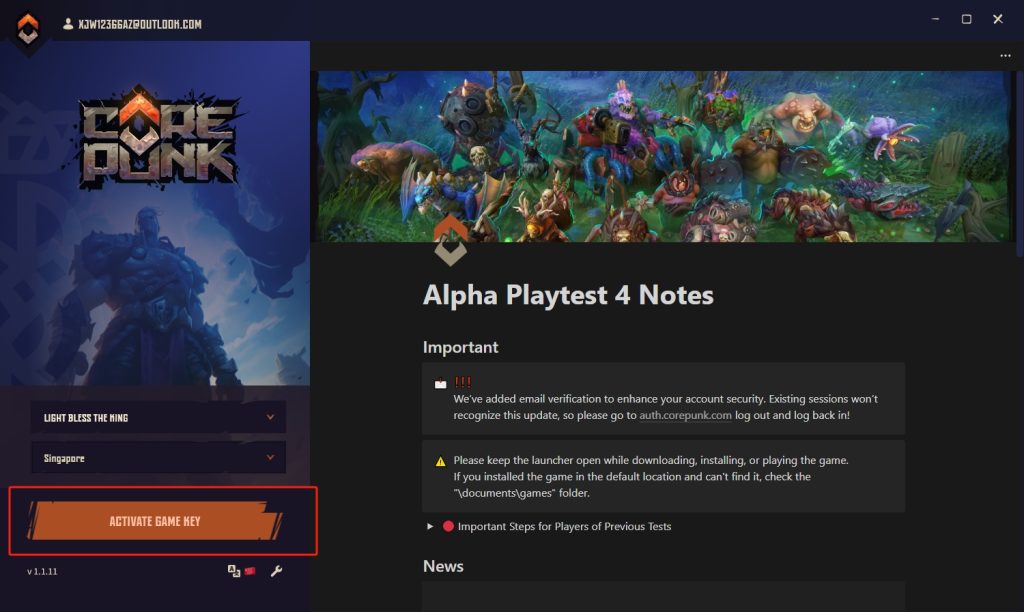
Task: Open the three-dot more options menu
Action: coord(1005,56)
